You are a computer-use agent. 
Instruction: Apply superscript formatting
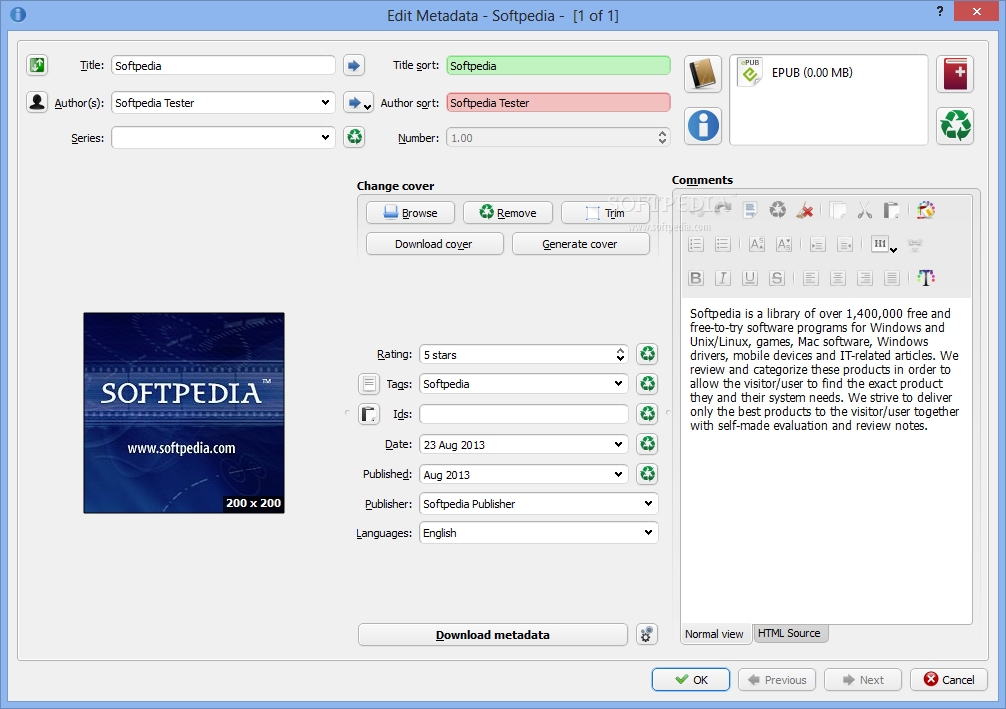(756, 244)
